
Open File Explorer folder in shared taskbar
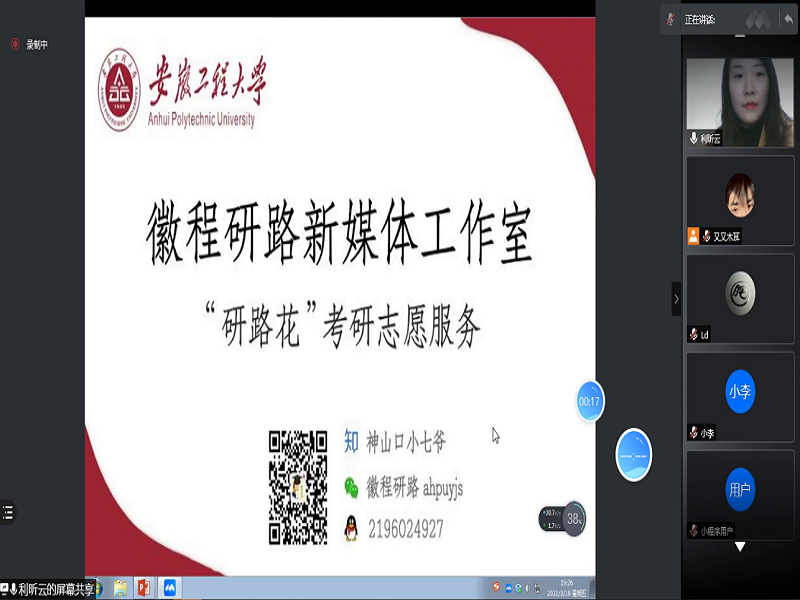pyautogui.click(x=120, y=587)
